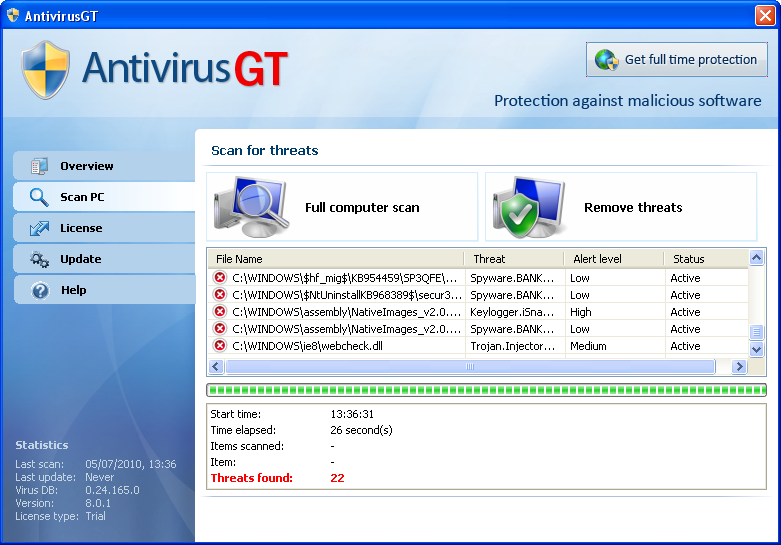The image size is (781, 545).
Task: Click the Last update Never value
Action: point(100,477)
